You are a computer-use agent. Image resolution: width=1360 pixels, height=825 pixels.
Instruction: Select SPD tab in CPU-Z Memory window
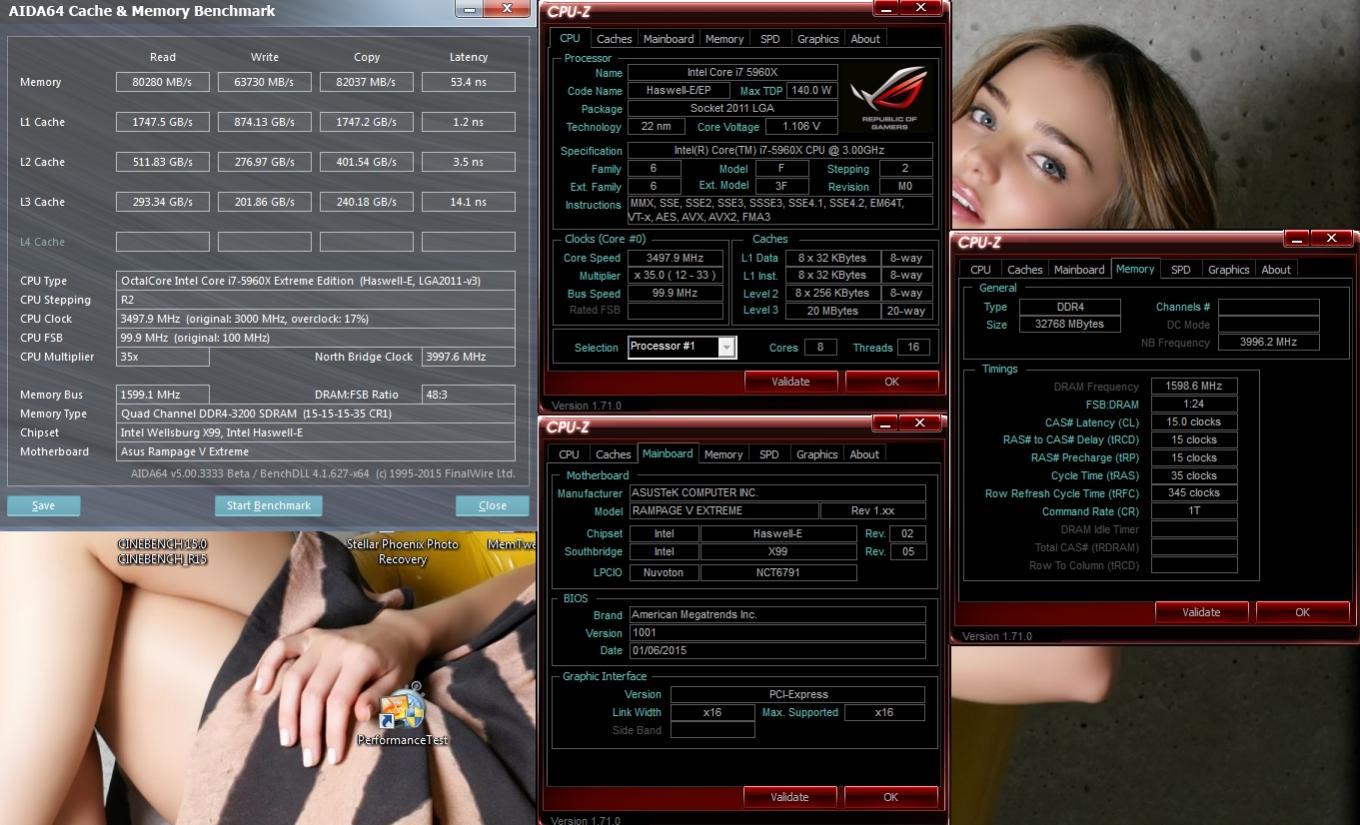coord(1181,270)
